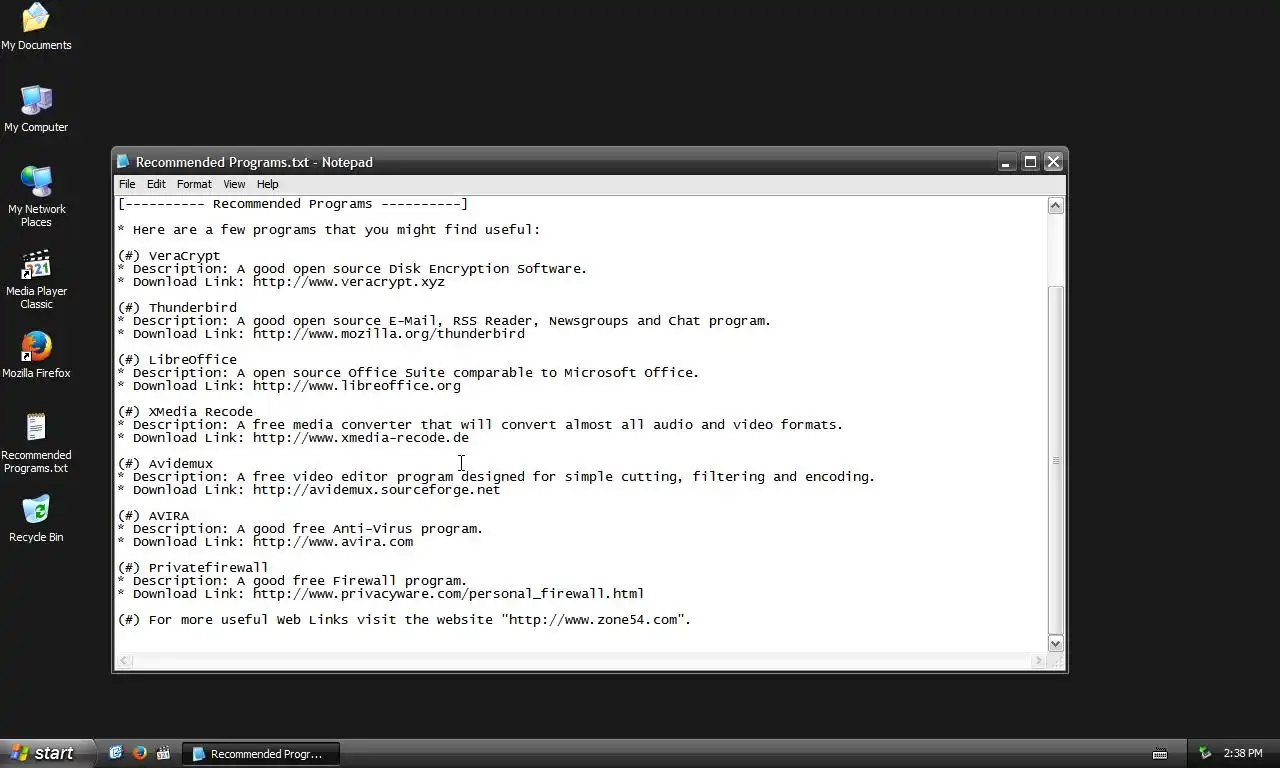The width and height of the screenshot is (1280, 768).
Task: Place cursor in 'Thunderbird' heading
Action: 192,308
